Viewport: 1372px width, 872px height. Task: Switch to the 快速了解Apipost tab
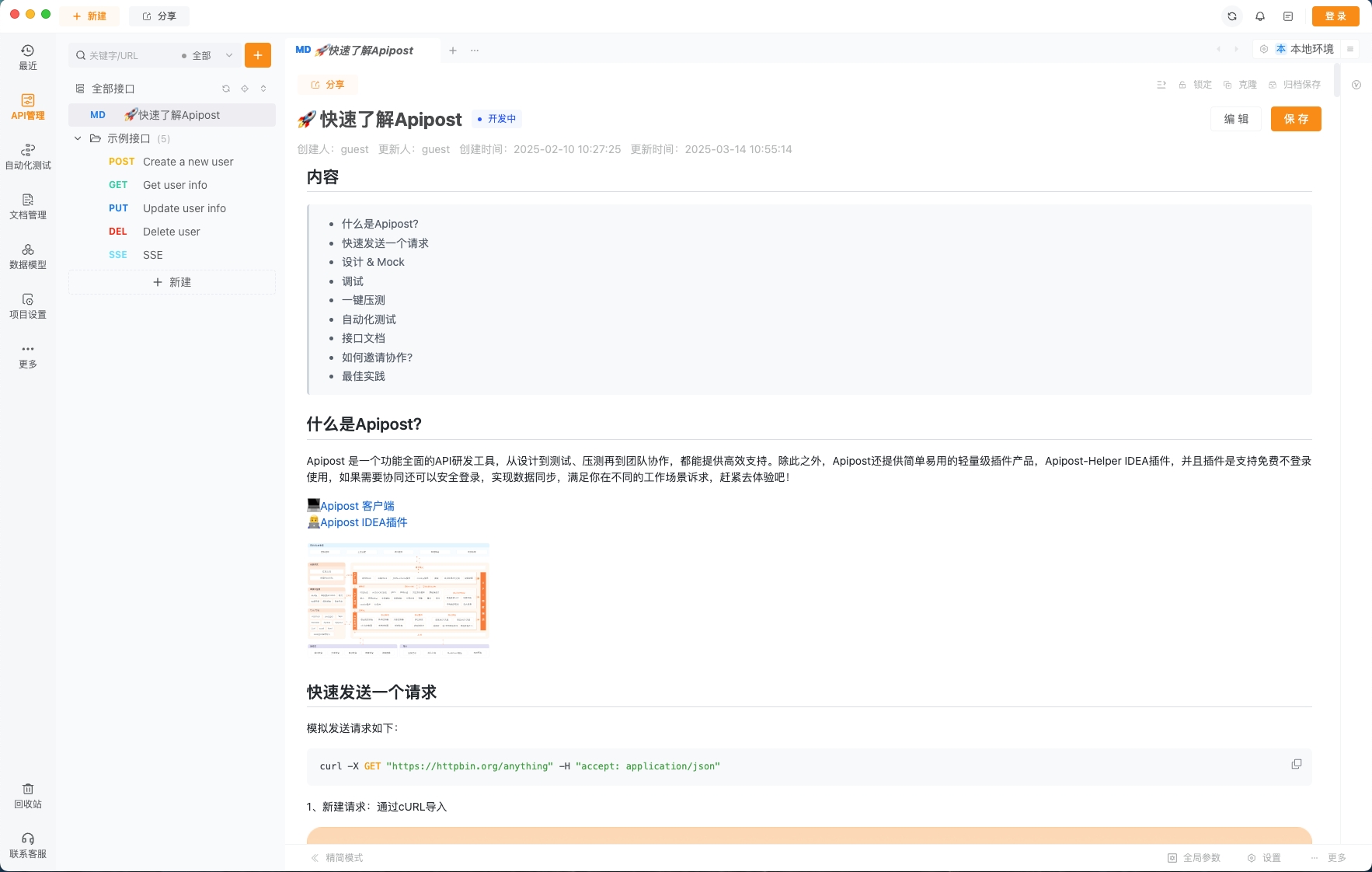(362, 51)
